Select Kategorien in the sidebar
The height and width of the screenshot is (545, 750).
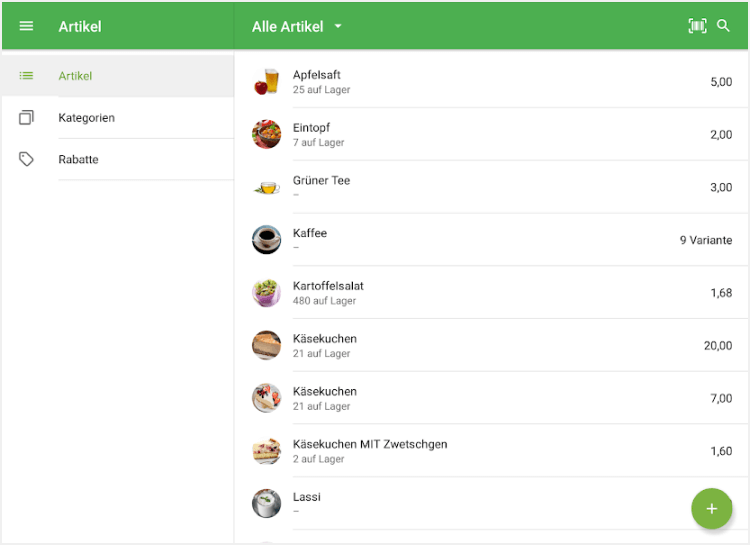pos(86,118)
